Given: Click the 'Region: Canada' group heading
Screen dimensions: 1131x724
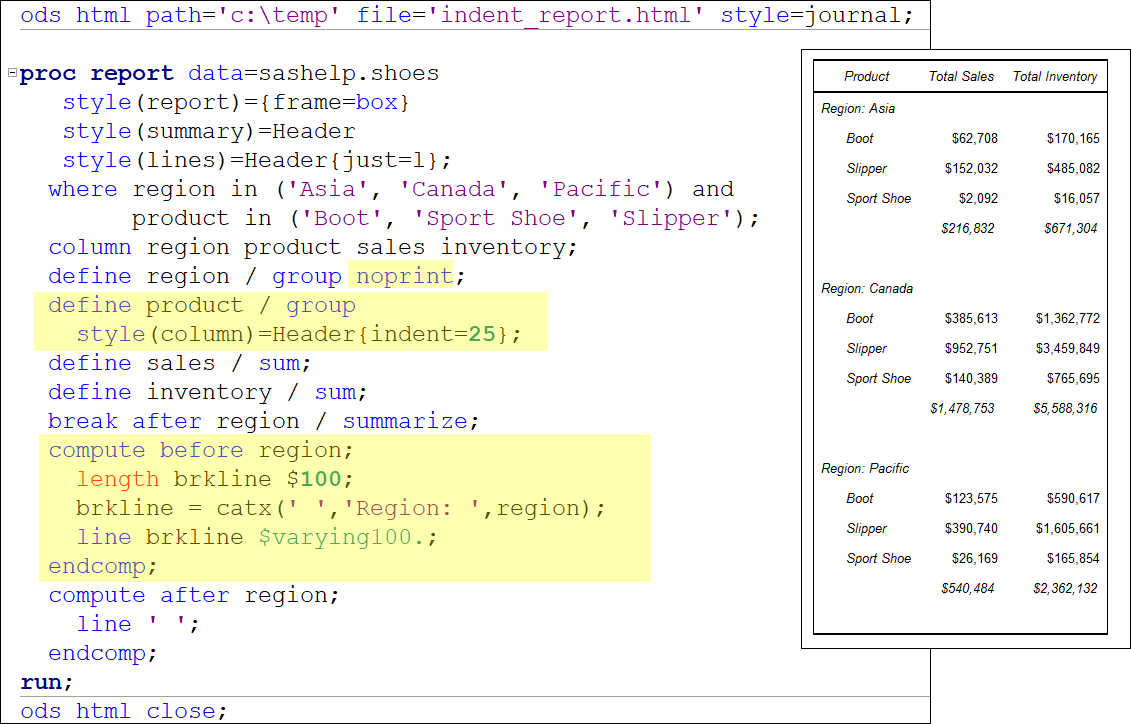Looking at the screenshot, I should pyautogui.click(x=866, y=288).
